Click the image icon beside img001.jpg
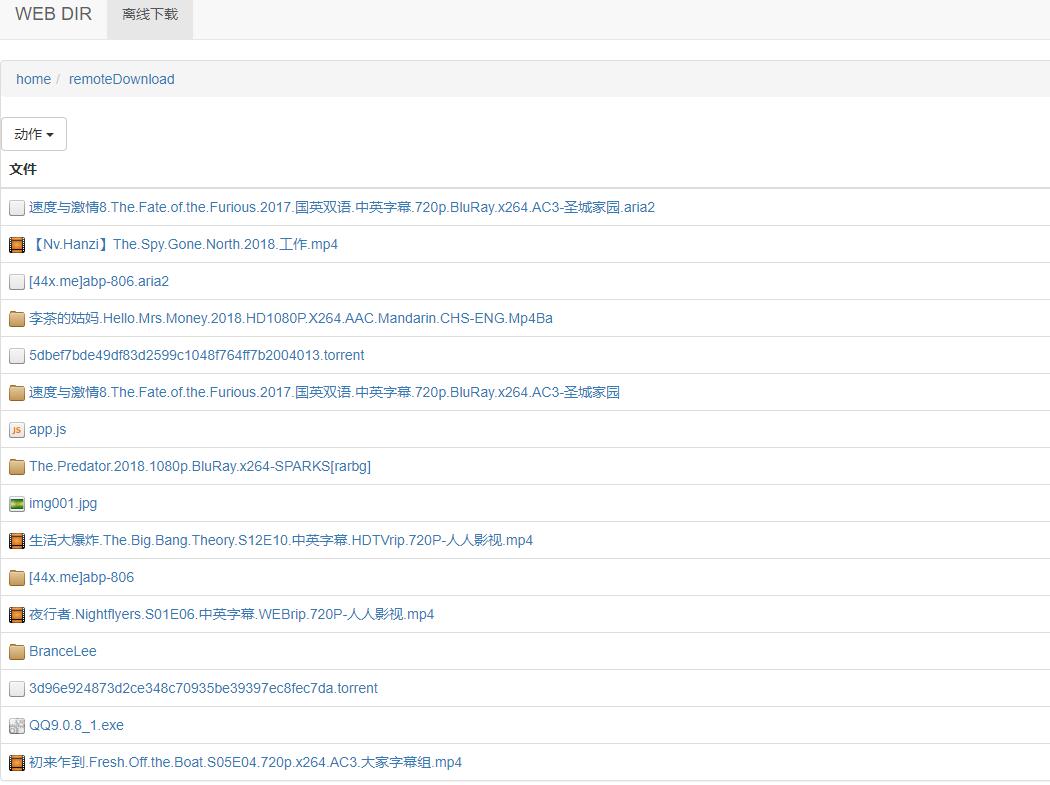The image size is (1050, 785). pyautogui.click(x=17, y=504)
